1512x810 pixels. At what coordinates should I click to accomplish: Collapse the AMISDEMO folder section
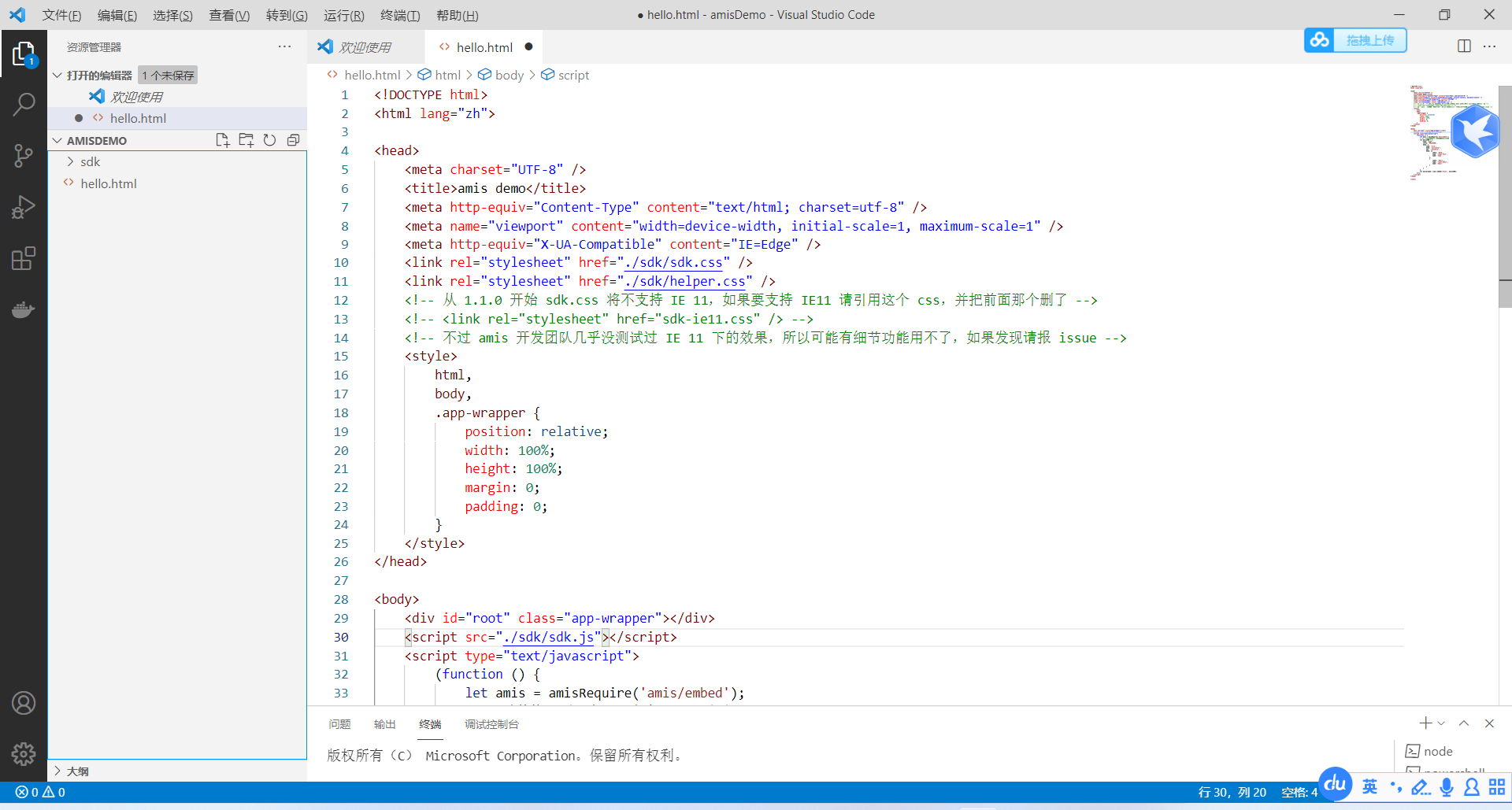(x=57, y=140)
